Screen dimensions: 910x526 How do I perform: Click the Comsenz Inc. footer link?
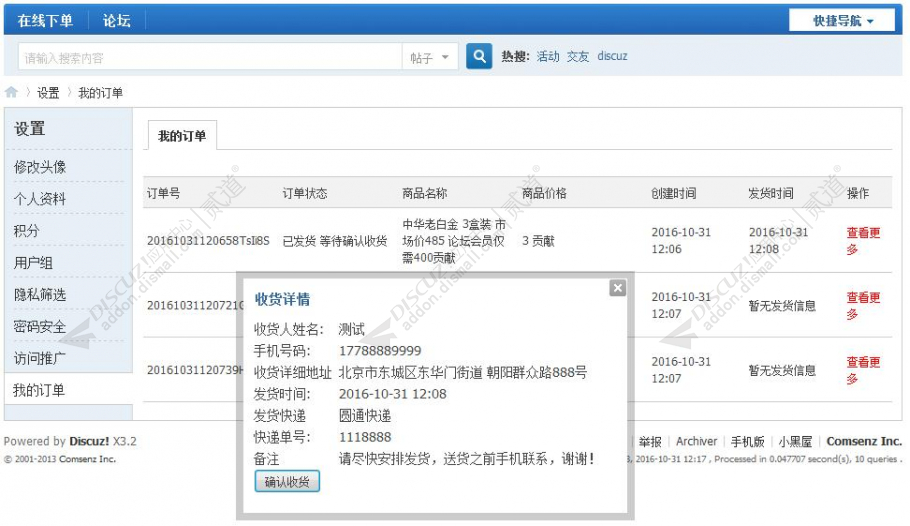click(x=864, y=441)
